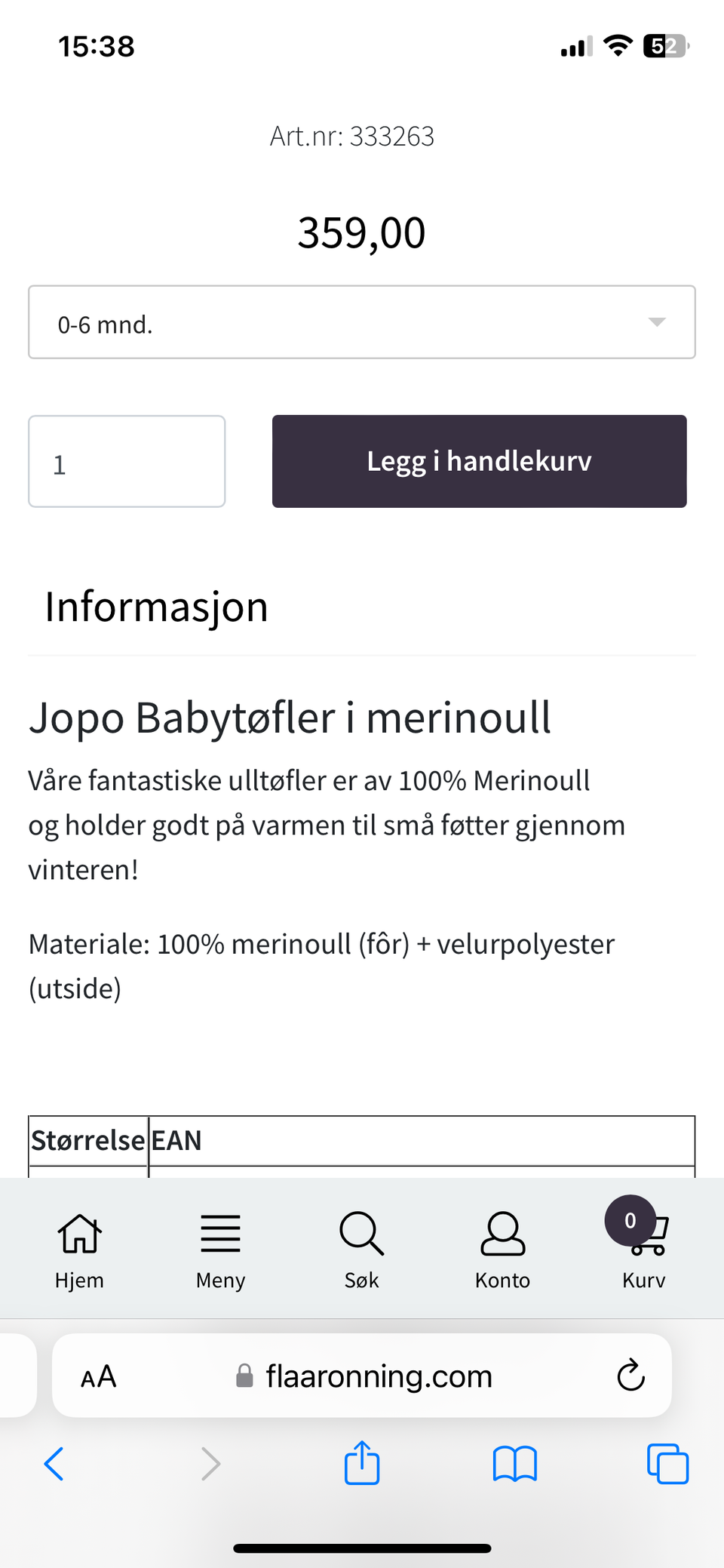Image resolution: width=724 pixels, height=1568 pixels.
Task: Click the quantity input field
Action: point(127,462)
